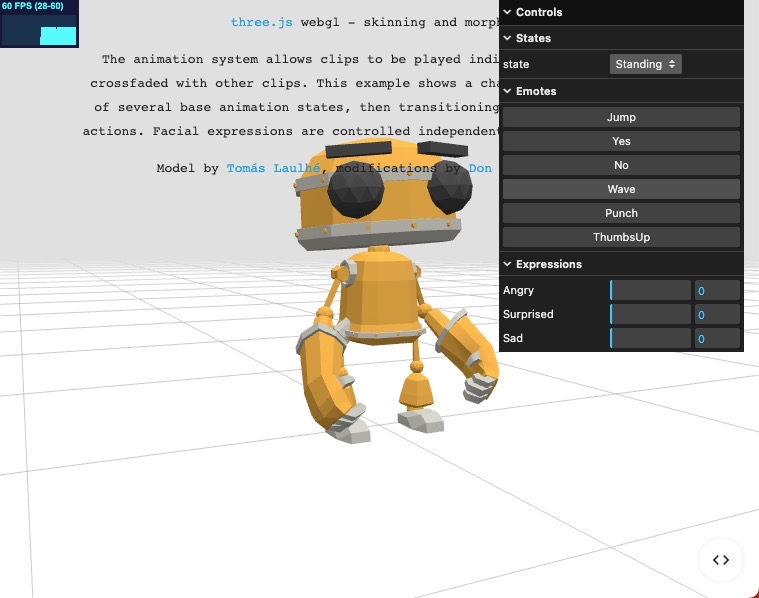Focus the Angry value input field
The height and width of the screenshot is (598, 759).
pyautogui.click(x=717, y=290)
